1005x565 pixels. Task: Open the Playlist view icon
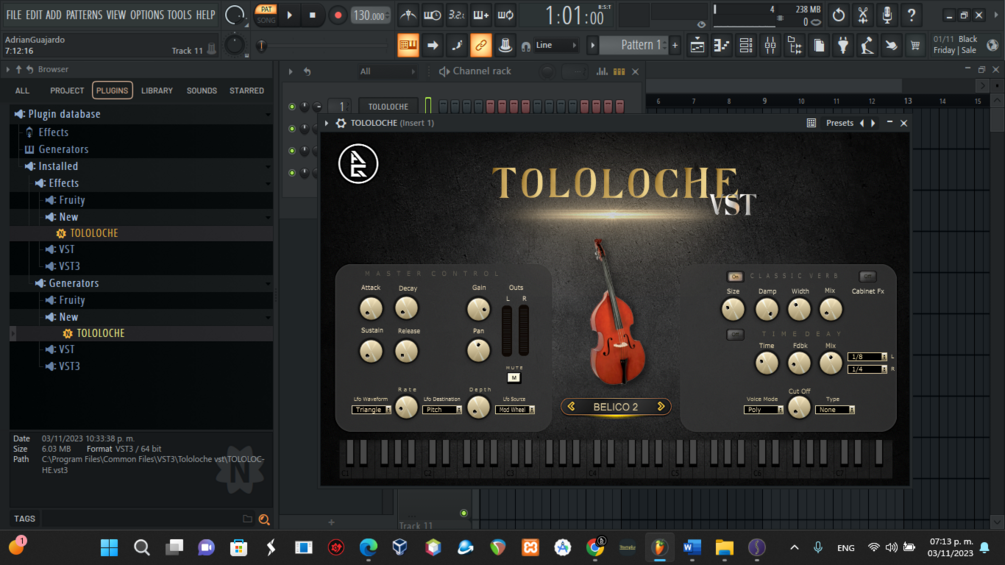click(697, 45)
